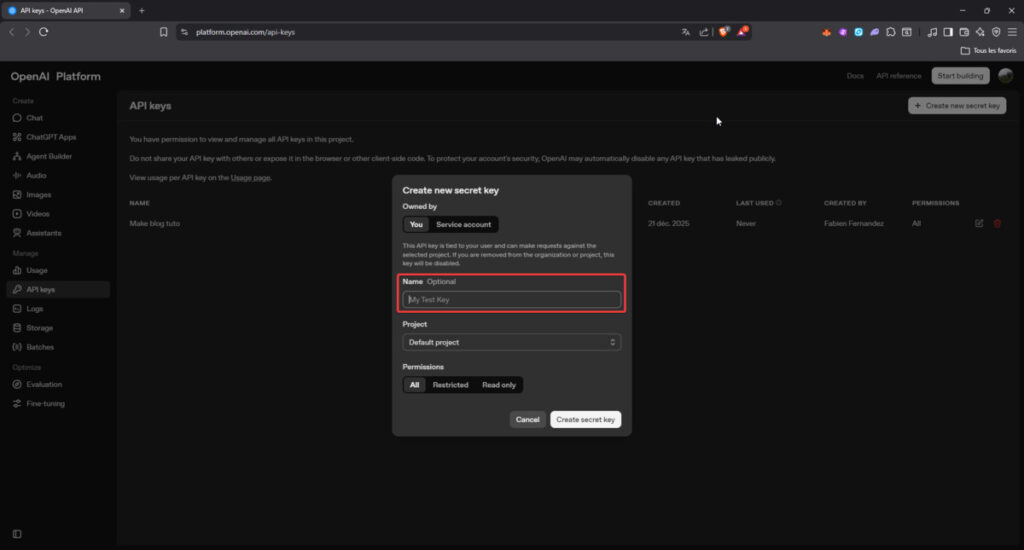Click the edit icon for Make blog tuto key
The image size is (1024, 550).
[x=979, y=223]
